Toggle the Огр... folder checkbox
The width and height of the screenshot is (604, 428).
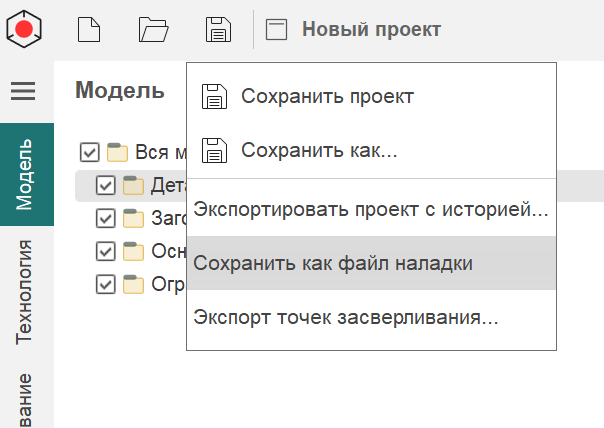(x=105, y=284)
